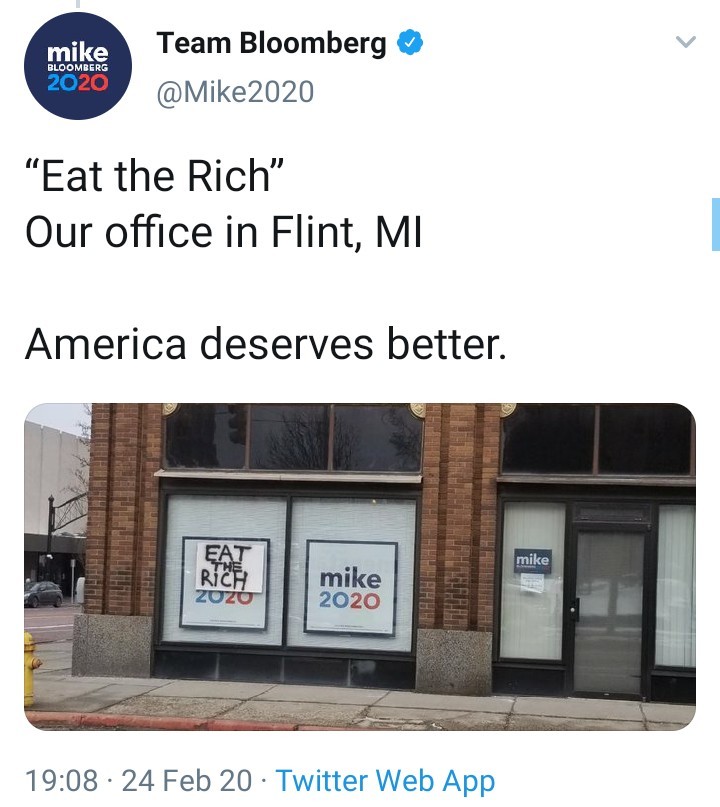
Task: Open the 19:08 tweet timestamp
Action: pyautogui.click(x=61, y=780)
